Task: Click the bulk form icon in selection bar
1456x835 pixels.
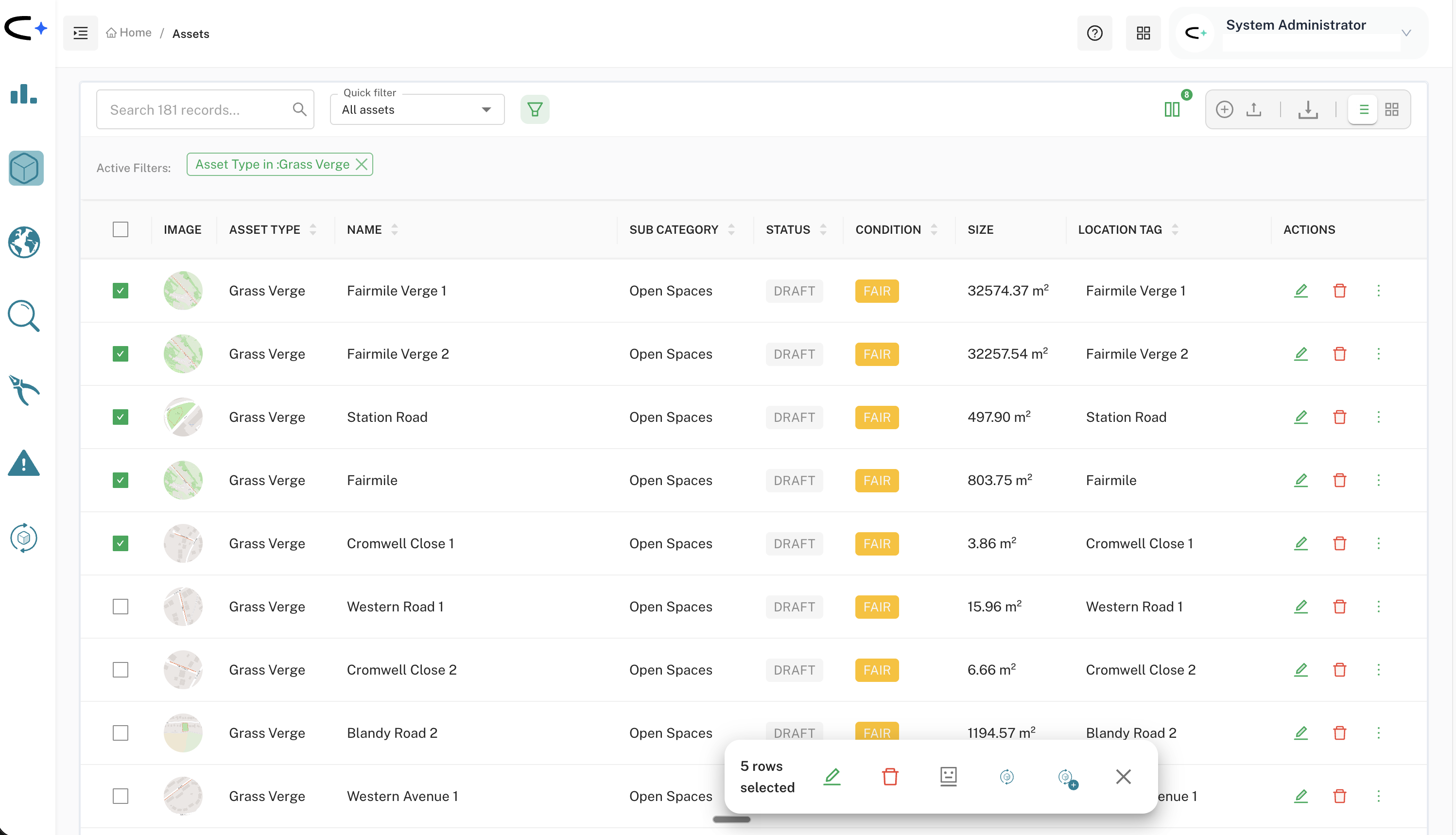Action: [949, 777]
